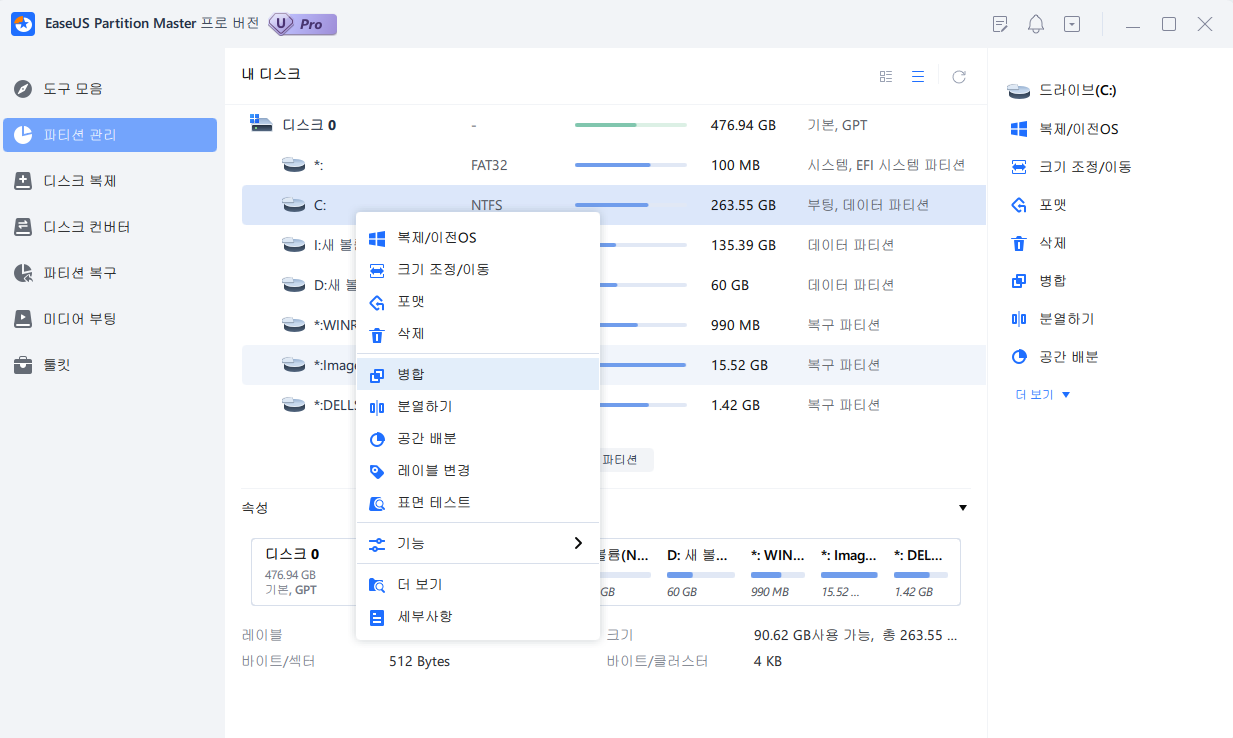1233x738 pixels.
Task: Select the 15.52 GB Image partition row
Action: (x=613, y=365)
